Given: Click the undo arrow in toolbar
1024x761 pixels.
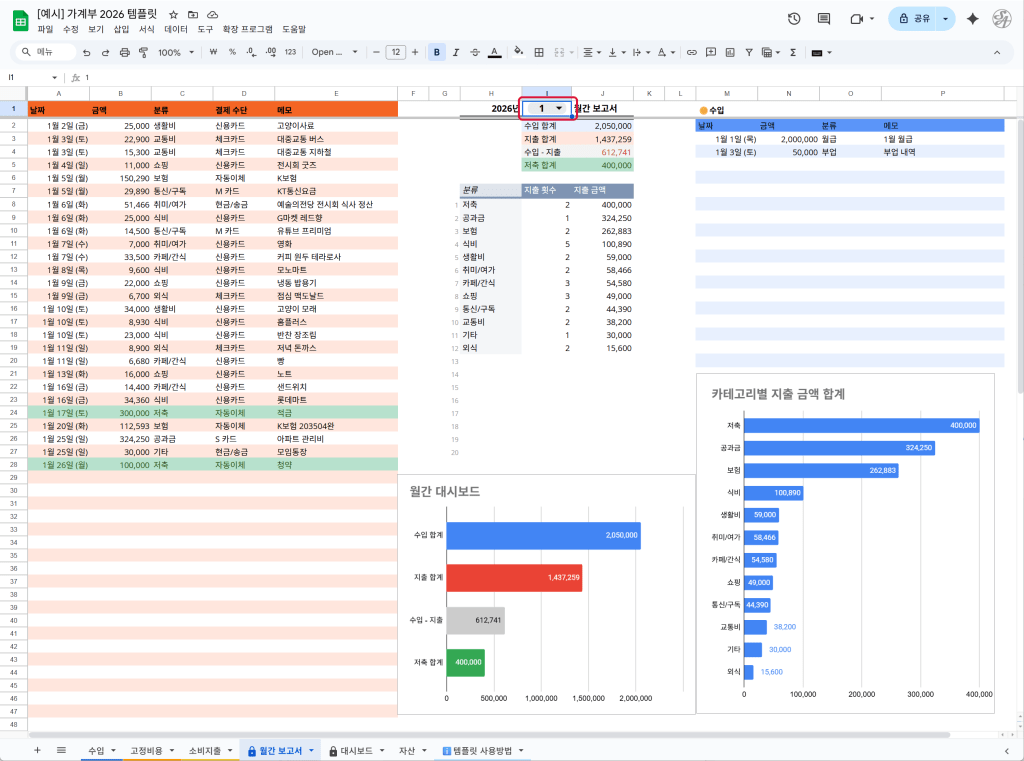Looking at the screenshot, I should (x=88, y=52).
